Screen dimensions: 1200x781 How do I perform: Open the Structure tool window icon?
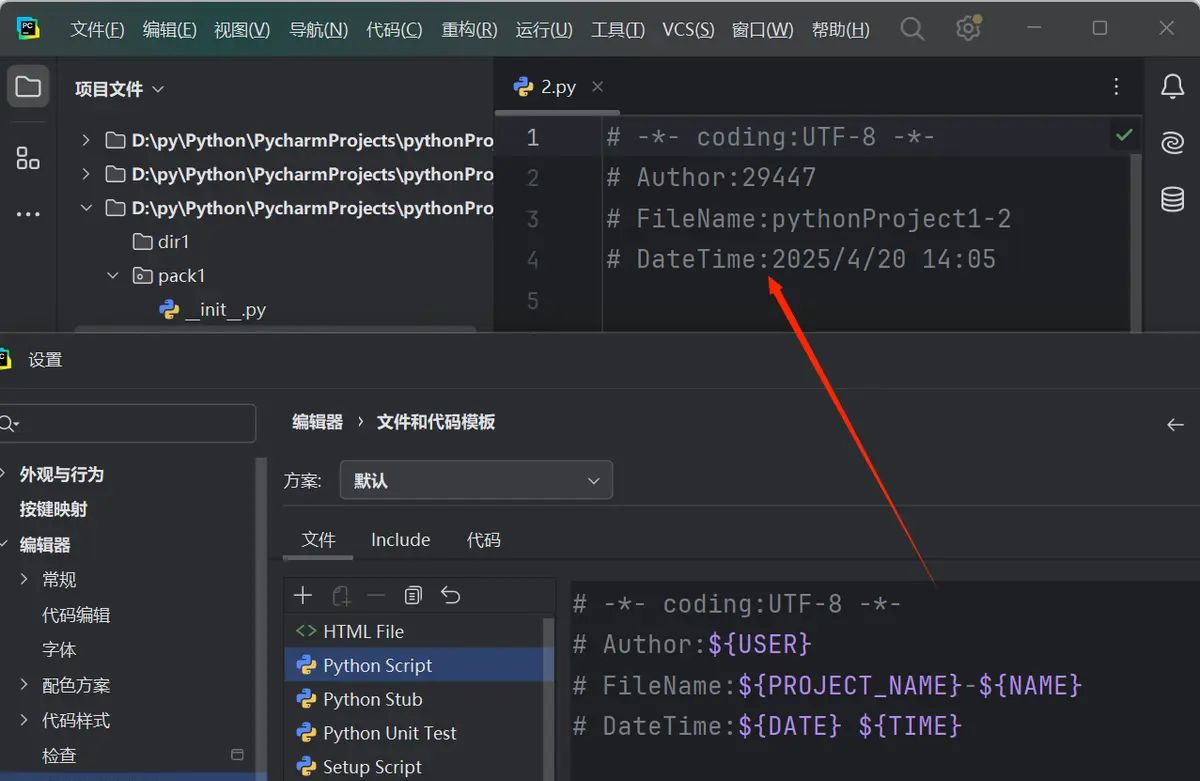(x=27, y=158)
